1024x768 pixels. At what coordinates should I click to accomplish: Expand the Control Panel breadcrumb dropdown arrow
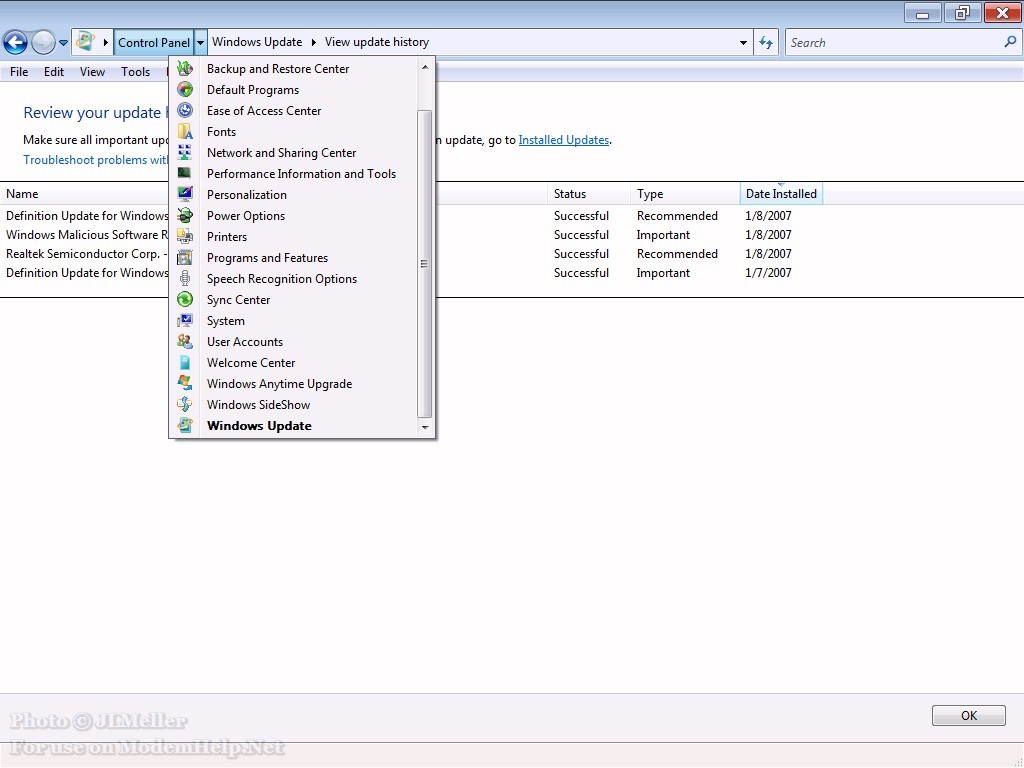pos(201,42)
